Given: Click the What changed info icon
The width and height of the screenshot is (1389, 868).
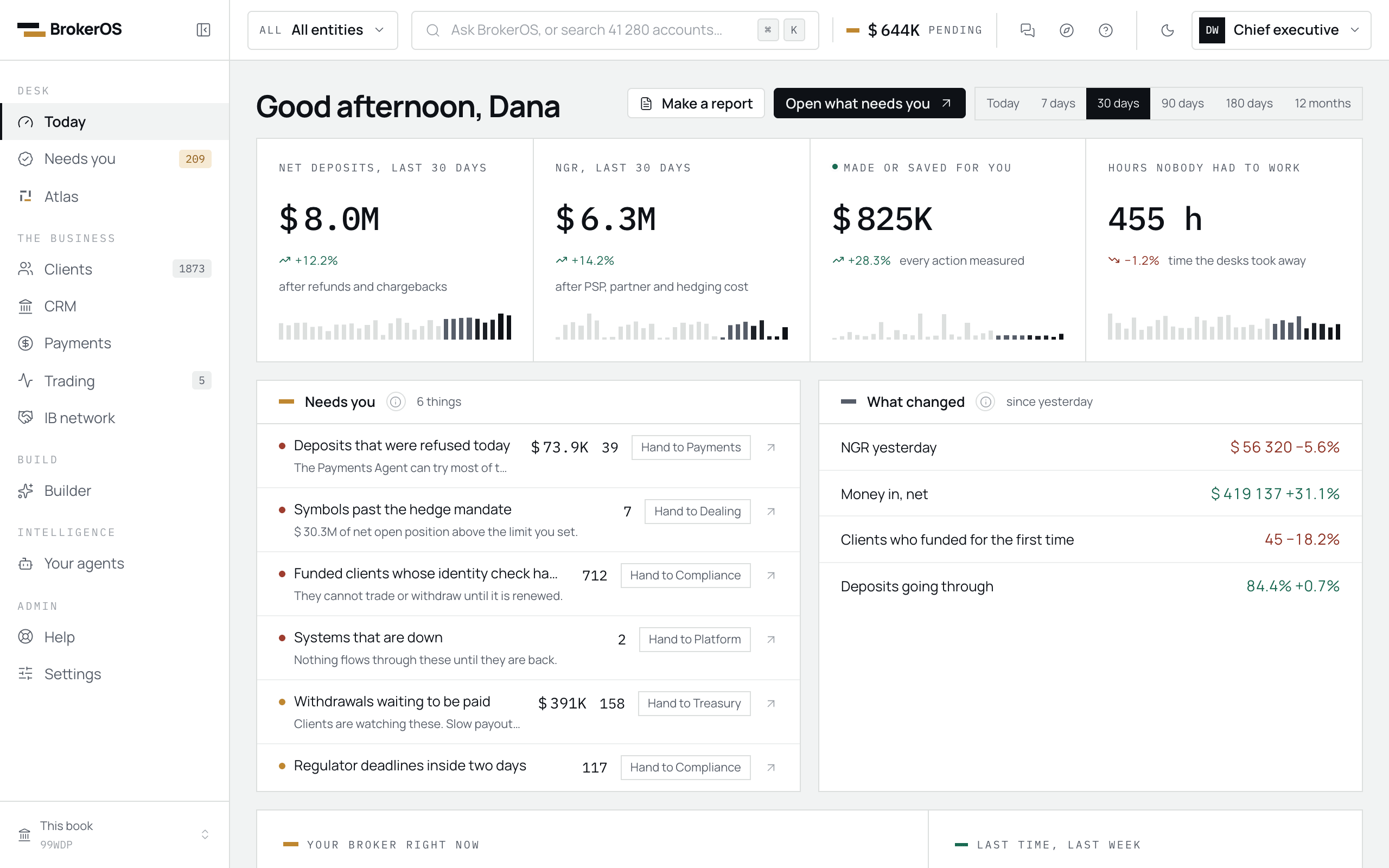Looking at the screenshot, I should (x=985, y=402).
